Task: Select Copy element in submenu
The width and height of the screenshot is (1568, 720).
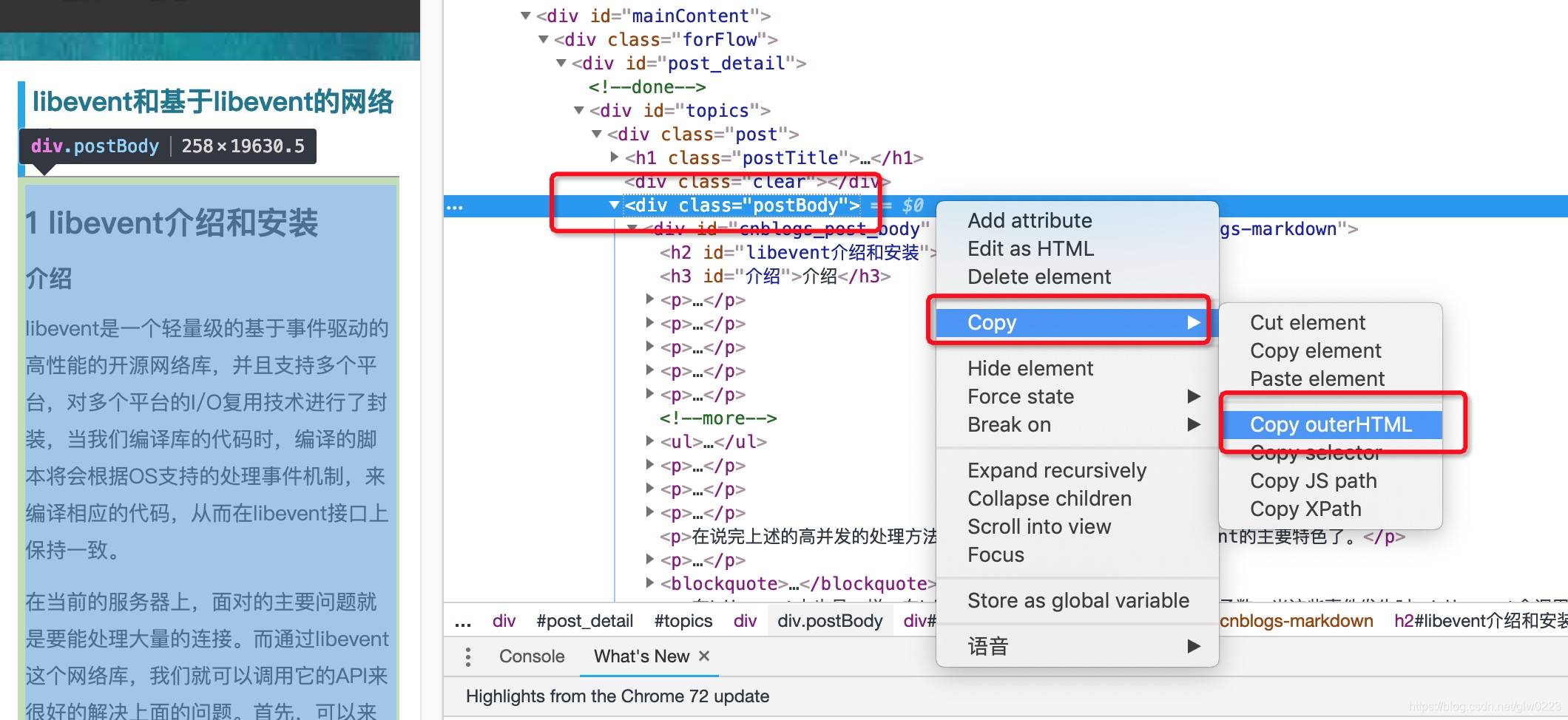Action: coord(1331,350)
